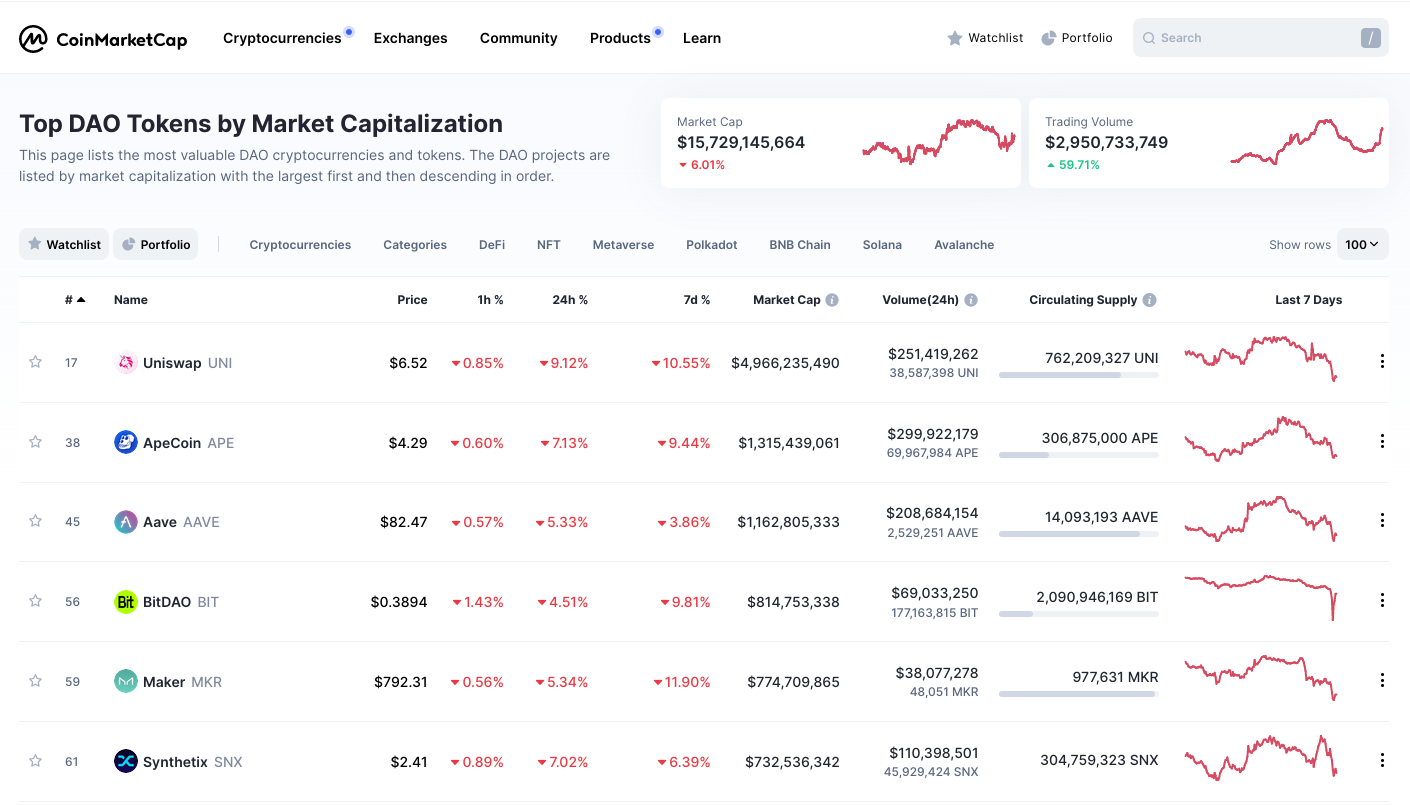The image size is (1410, 805).
Task: Click the Volume(24h) column info icon
Action: (x=971, y=300)
